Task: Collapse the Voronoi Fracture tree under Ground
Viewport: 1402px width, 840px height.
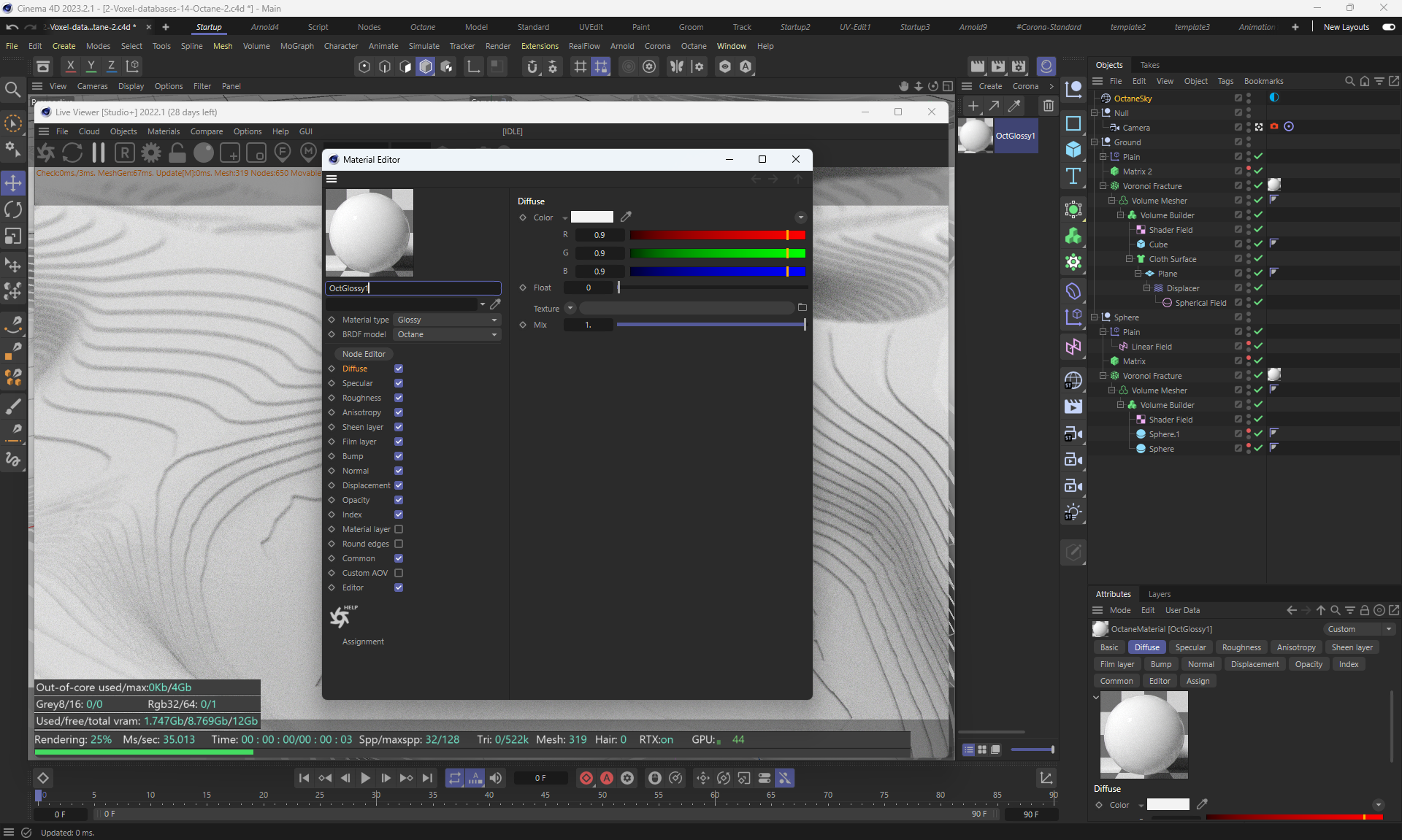Action: pyautogui.click(x=1103, y=186)
